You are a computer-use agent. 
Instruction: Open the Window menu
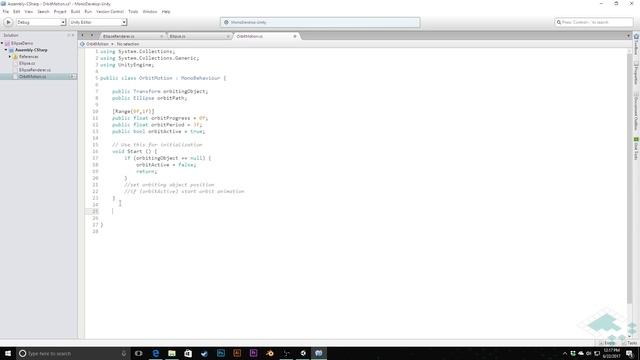click(150, 11)
